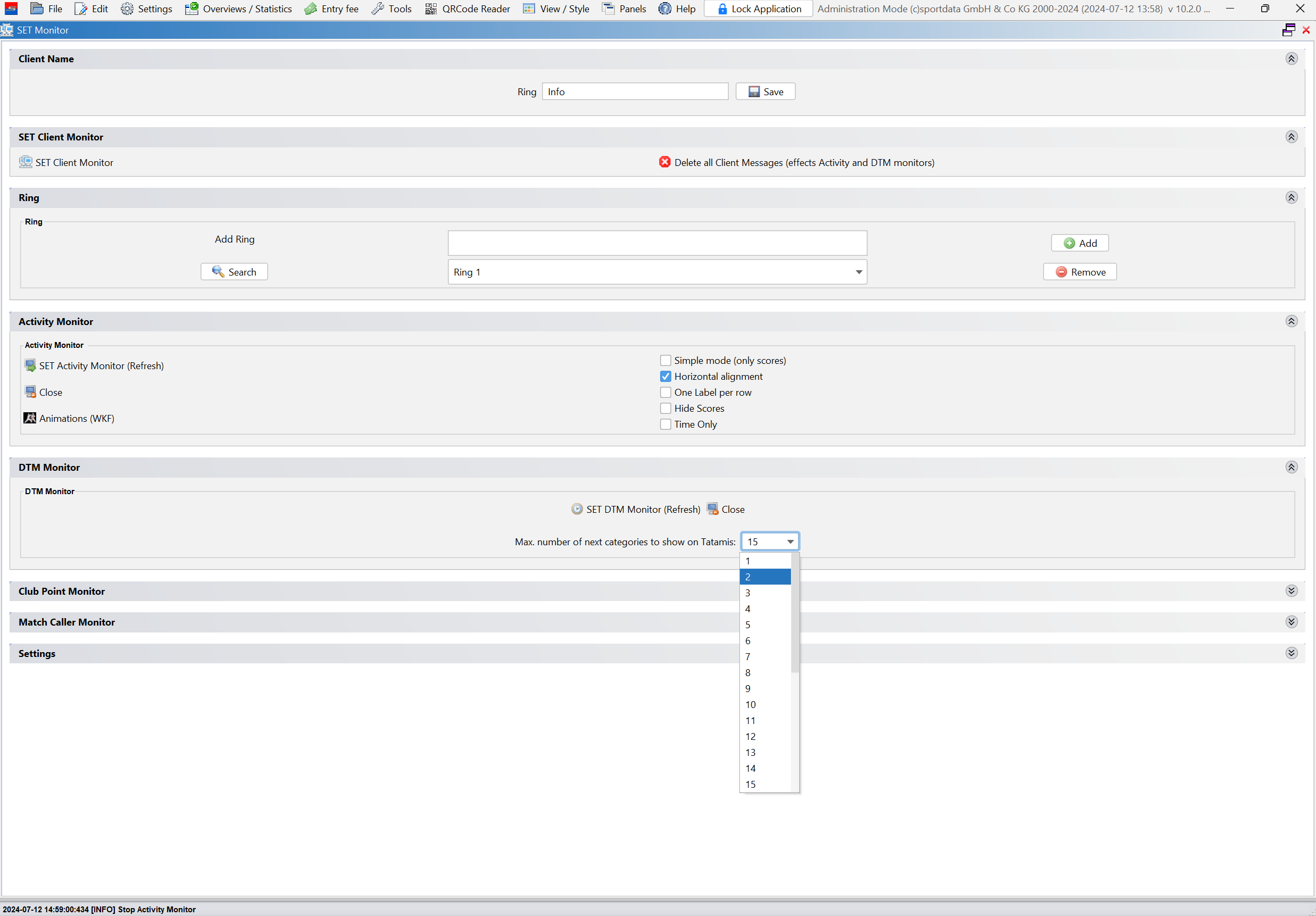
Task: Click the Lock Application padlock icon
Action: [722, 9]
